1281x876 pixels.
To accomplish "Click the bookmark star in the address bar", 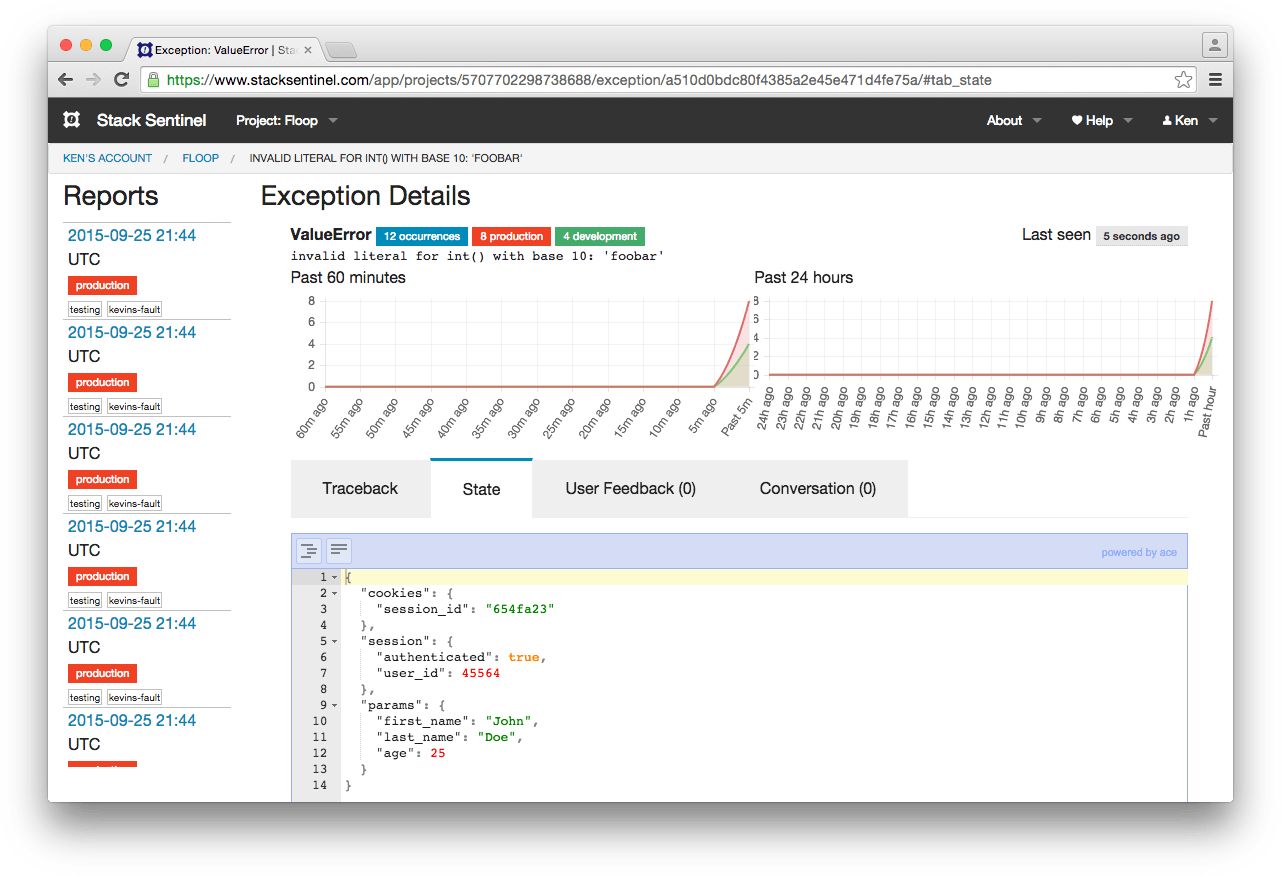I will pos(1184,78).
